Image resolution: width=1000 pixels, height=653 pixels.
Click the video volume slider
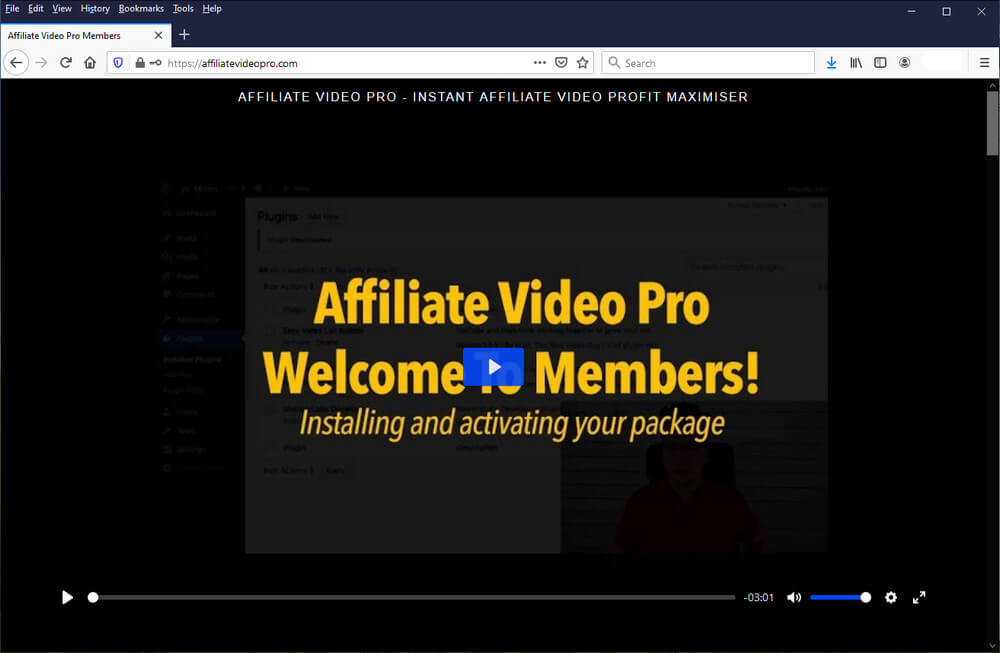click(841, 598)
